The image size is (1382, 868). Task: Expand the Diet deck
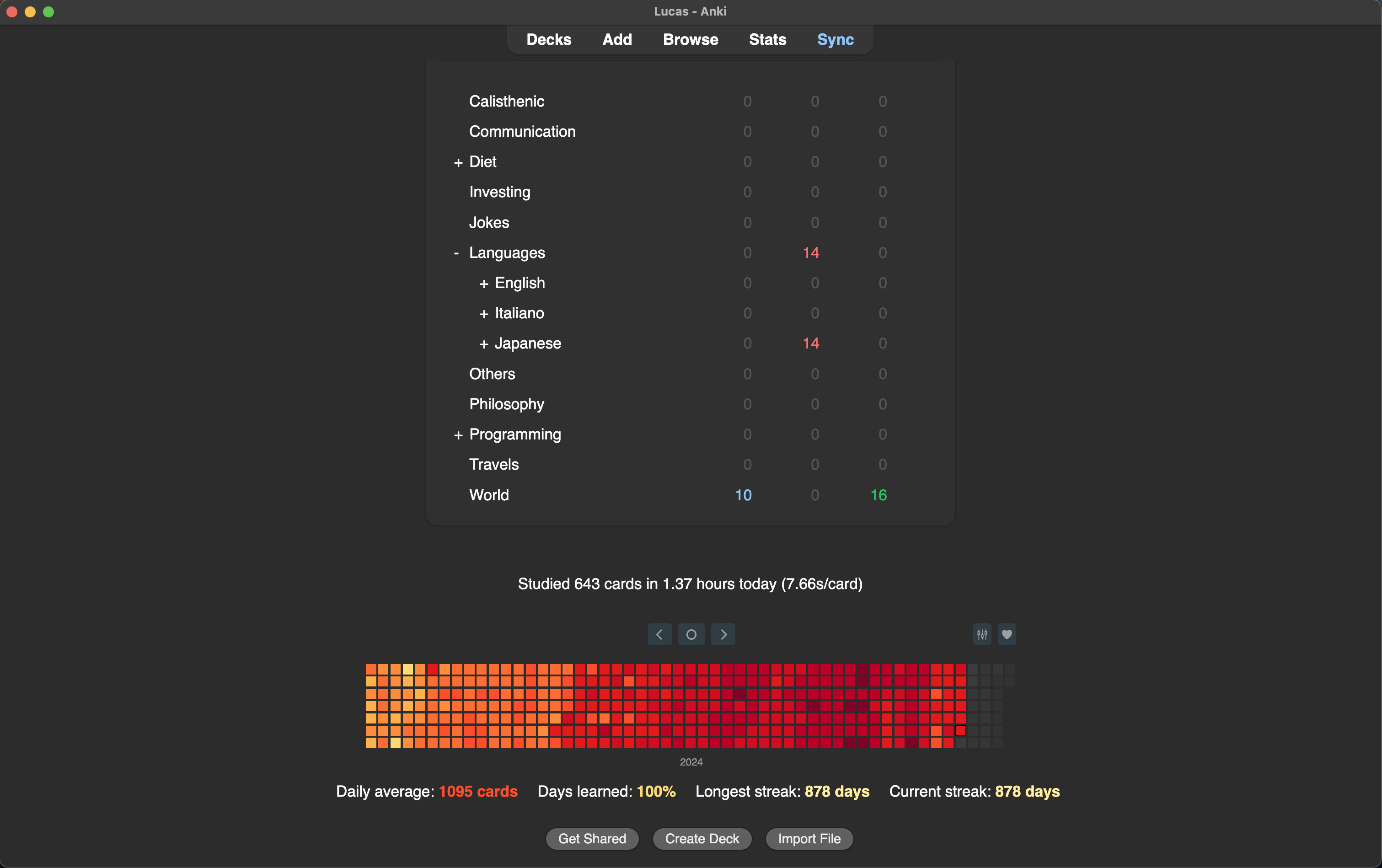pos(456,161)
